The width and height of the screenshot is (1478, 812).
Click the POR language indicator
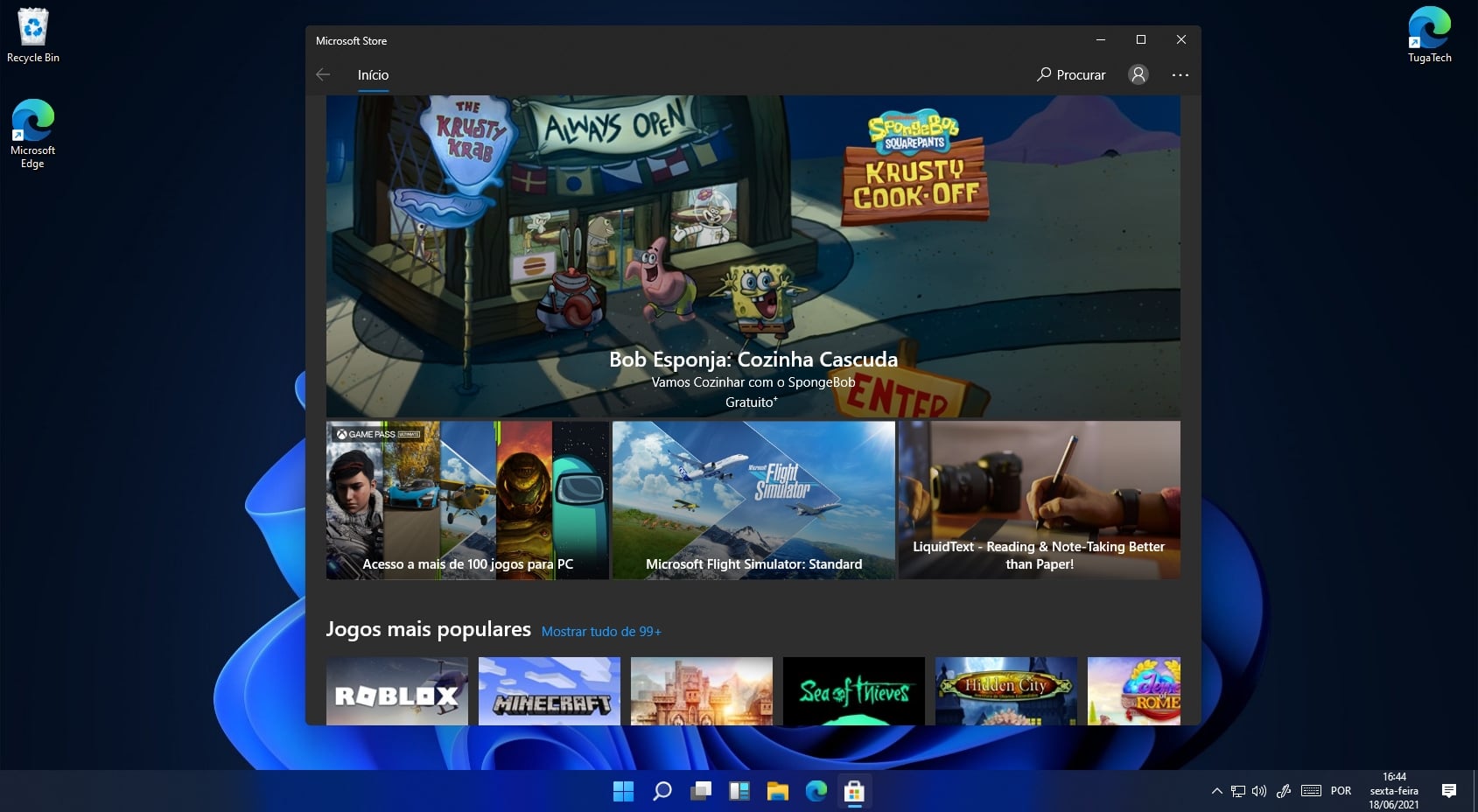1341,791
